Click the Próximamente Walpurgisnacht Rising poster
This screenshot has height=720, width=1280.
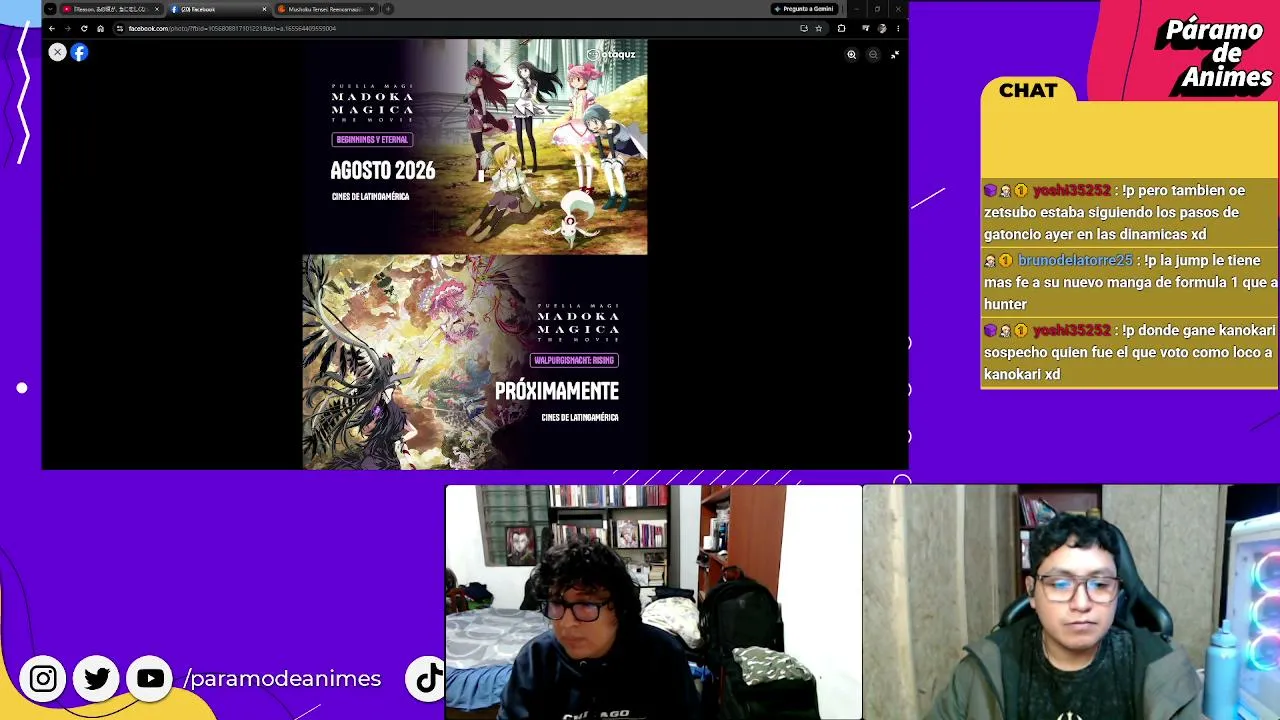(475, 362)
